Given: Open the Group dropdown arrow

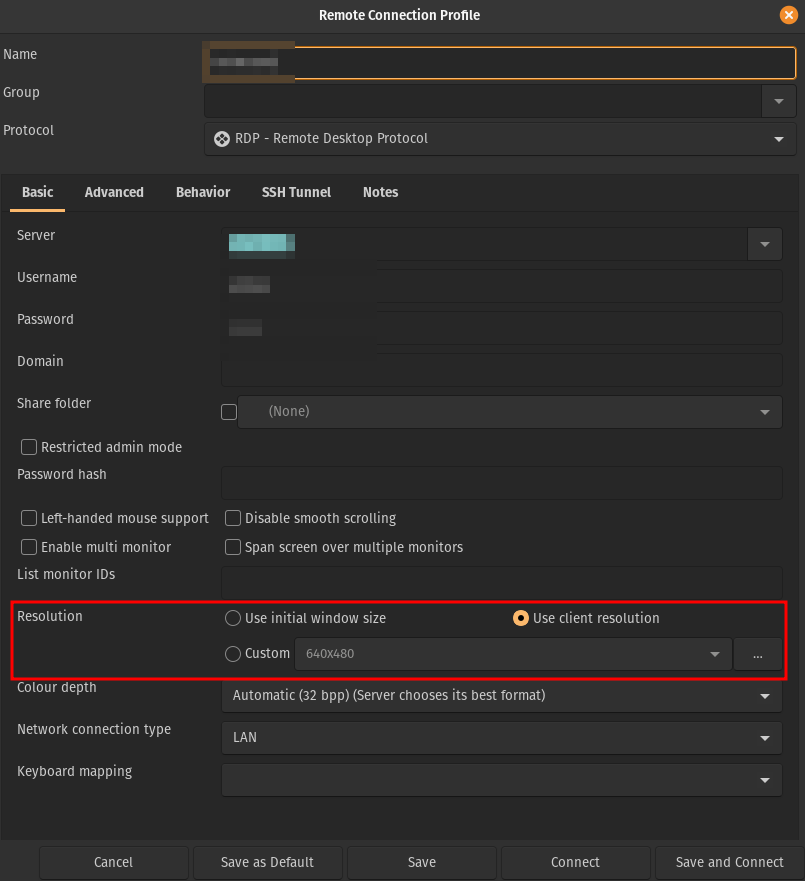Looking at the screenshot, I should tap(778, 101).
